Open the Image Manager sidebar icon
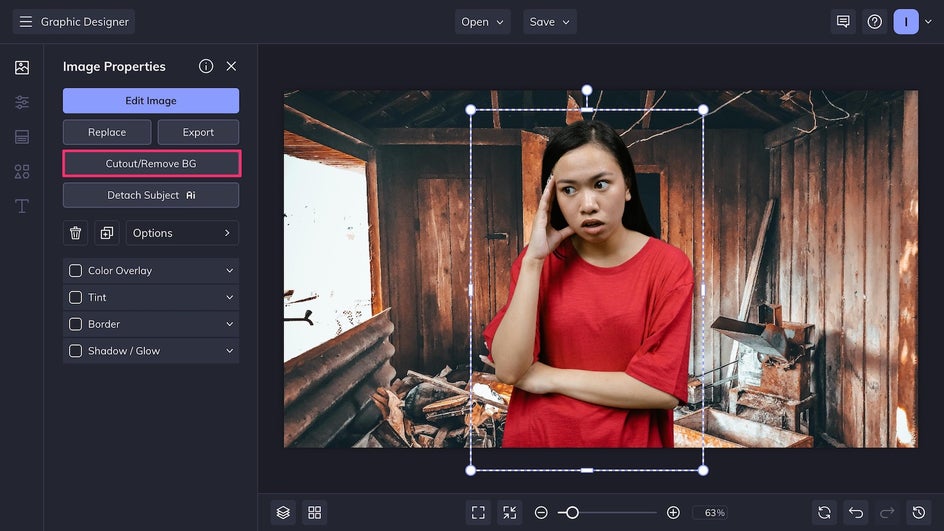Viewport: 944px width, 531px height. point(22,68)
